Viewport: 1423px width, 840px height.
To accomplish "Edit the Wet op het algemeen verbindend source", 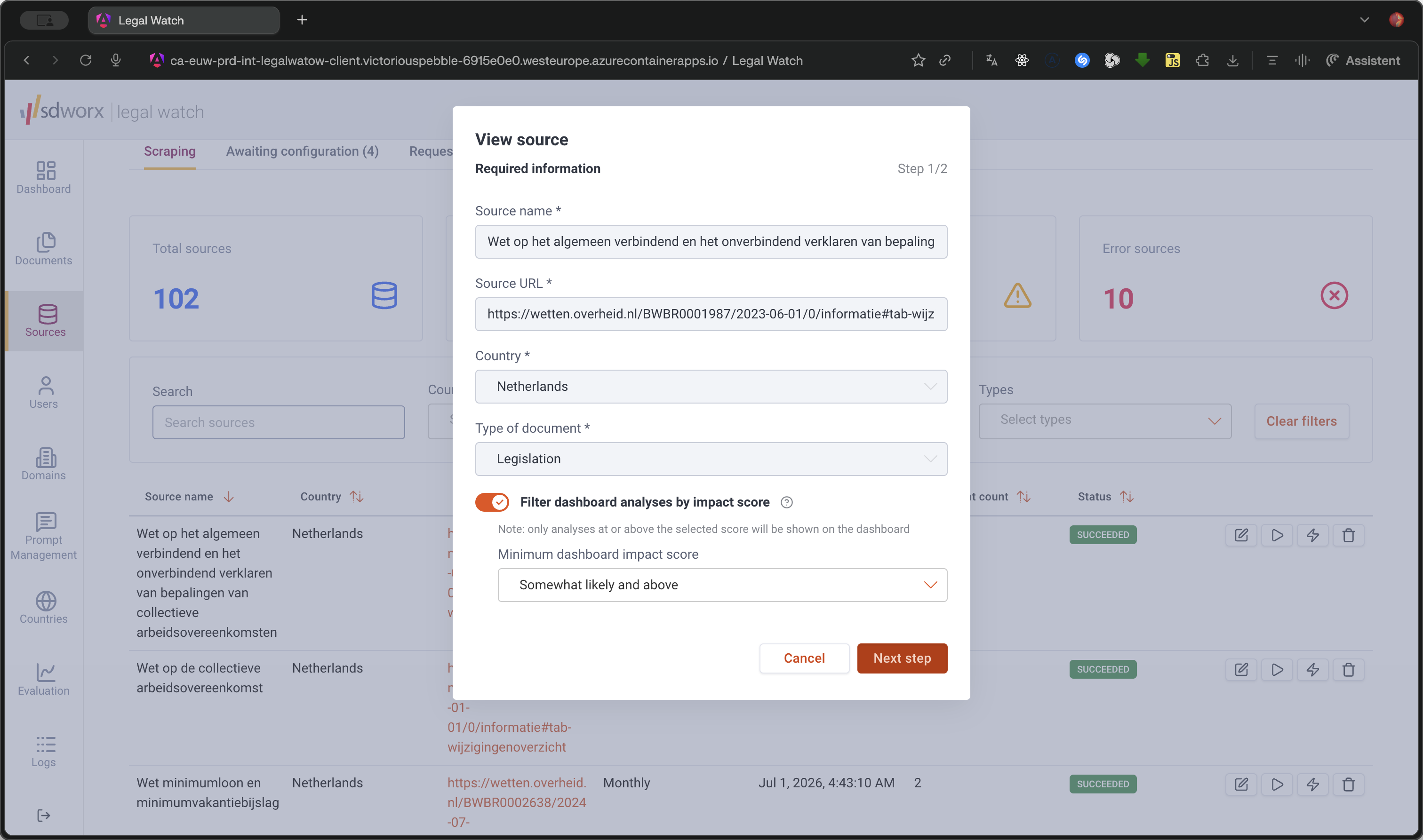I will pyautogui.click(x=1241, y=535).
